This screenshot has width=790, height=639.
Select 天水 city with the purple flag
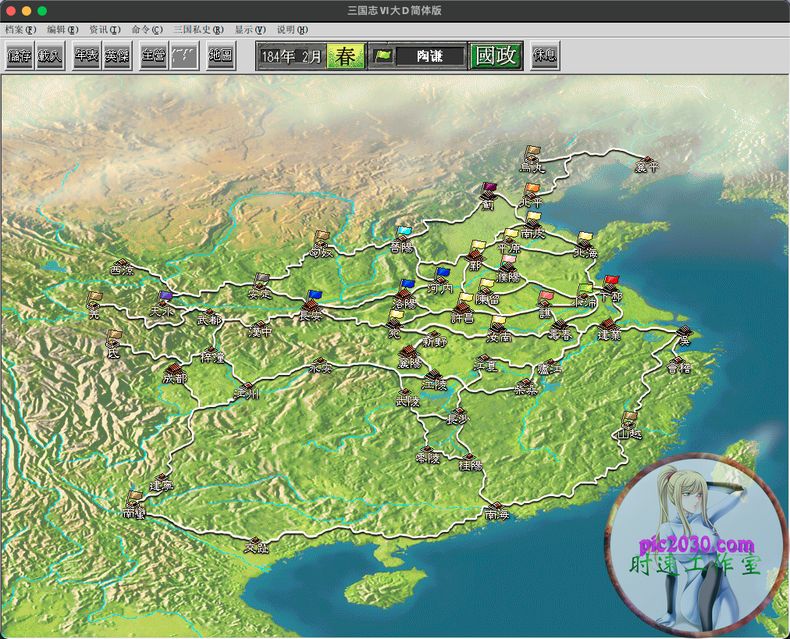pos(162,305)
